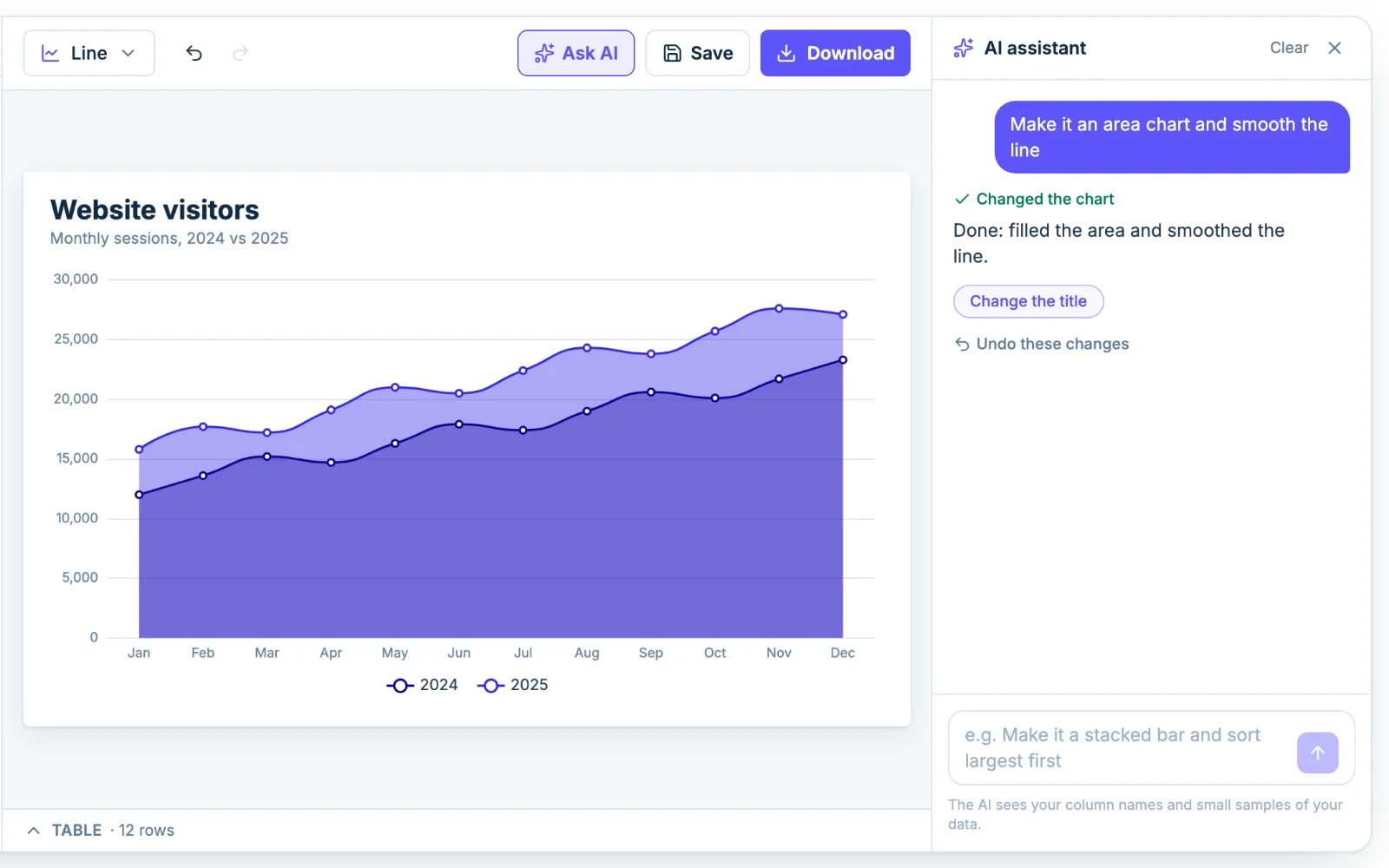Select the Monthly sessions subtitle
Screen dimensions: 1389x868
[169, 238]
